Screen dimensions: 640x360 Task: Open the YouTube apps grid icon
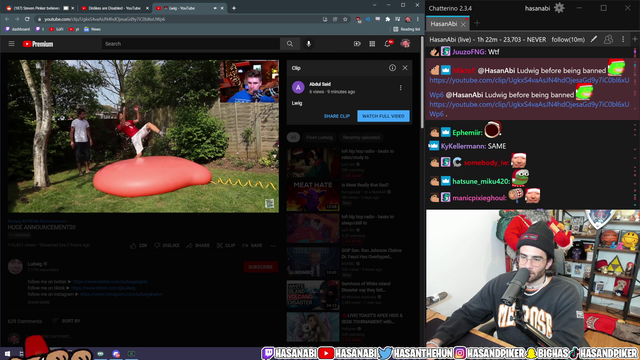(372, 44)
